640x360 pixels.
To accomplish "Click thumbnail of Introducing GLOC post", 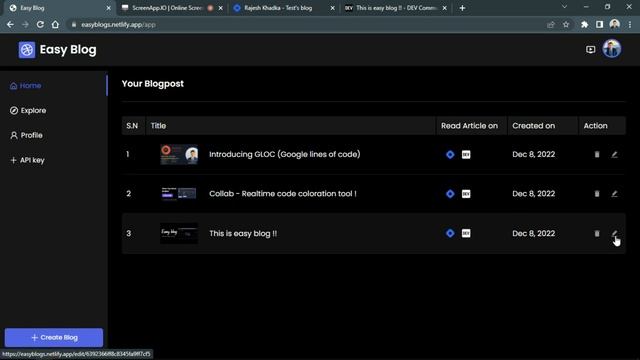I will (x=179, y=154).
